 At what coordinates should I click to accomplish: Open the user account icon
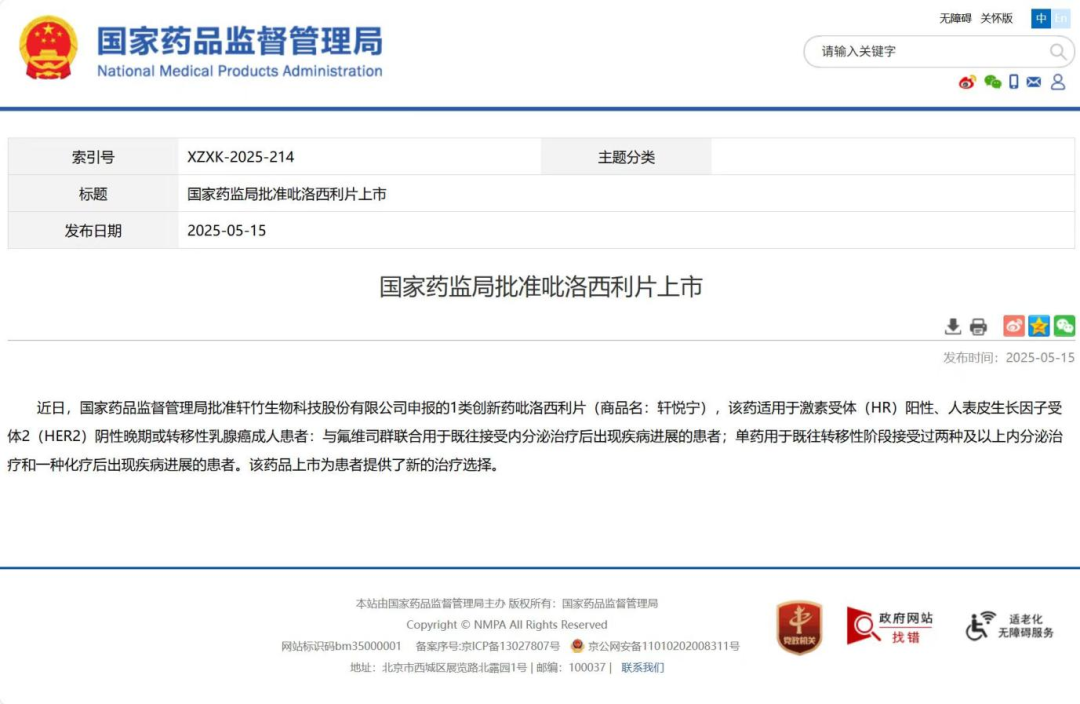[1058, 82]
